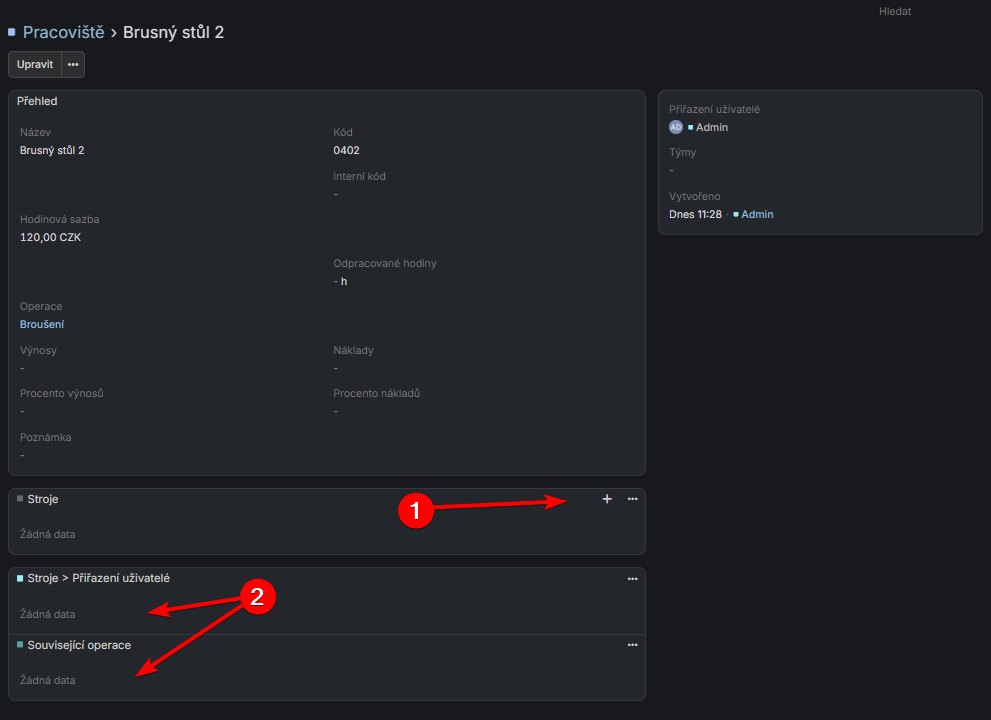Click the Související operace heading

pyautogui.click(x=79, y=645)
